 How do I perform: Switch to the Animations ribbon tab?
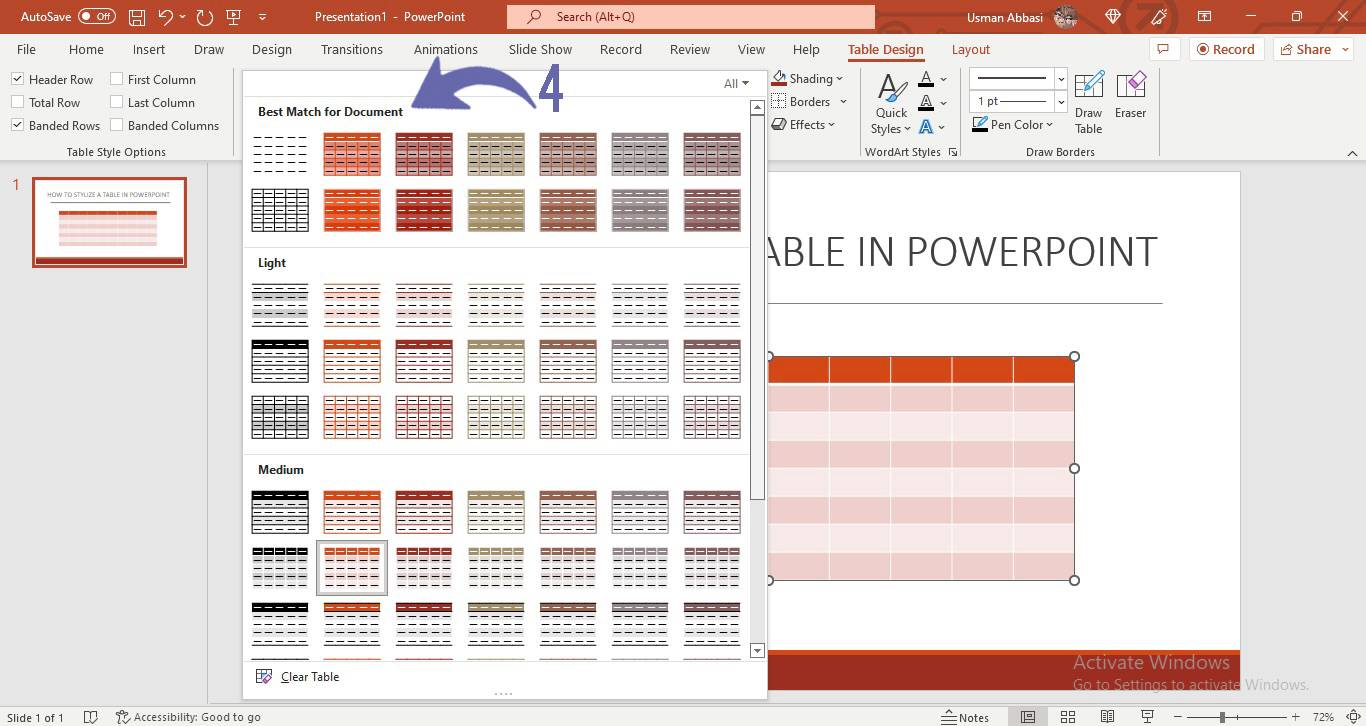[446, 49]
